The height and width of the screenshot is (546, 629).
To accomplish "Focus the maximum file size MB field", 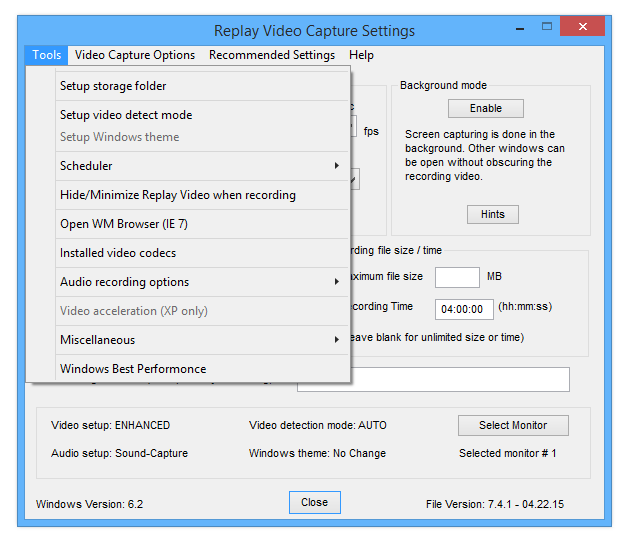I will [x=457, y=277].
